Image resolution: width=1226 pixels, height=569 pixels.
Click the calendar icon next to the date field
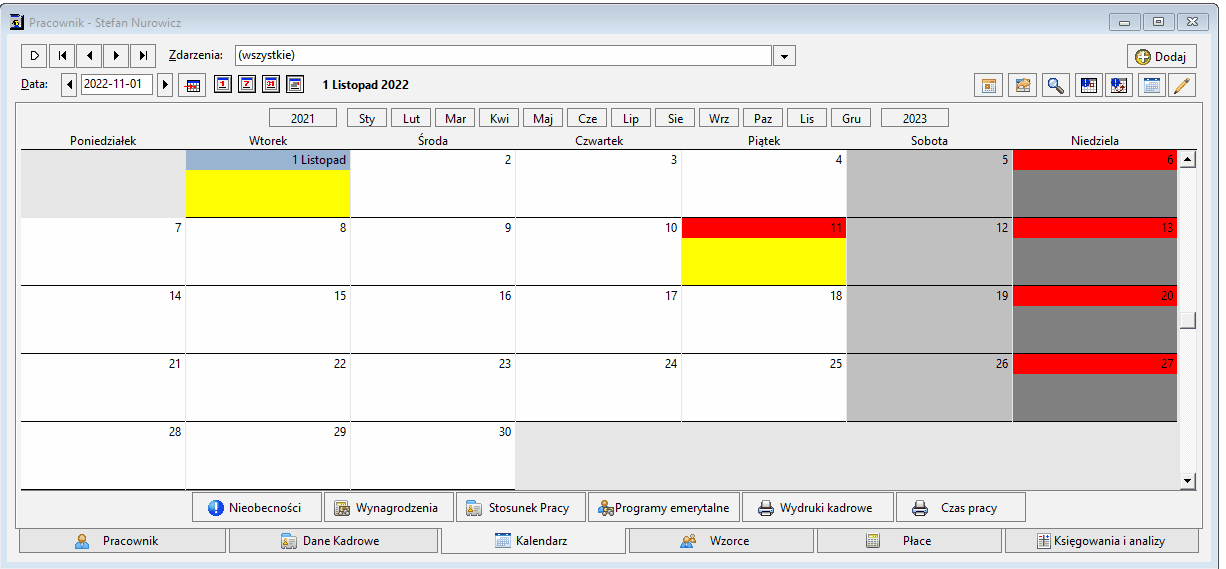point(193,85)
